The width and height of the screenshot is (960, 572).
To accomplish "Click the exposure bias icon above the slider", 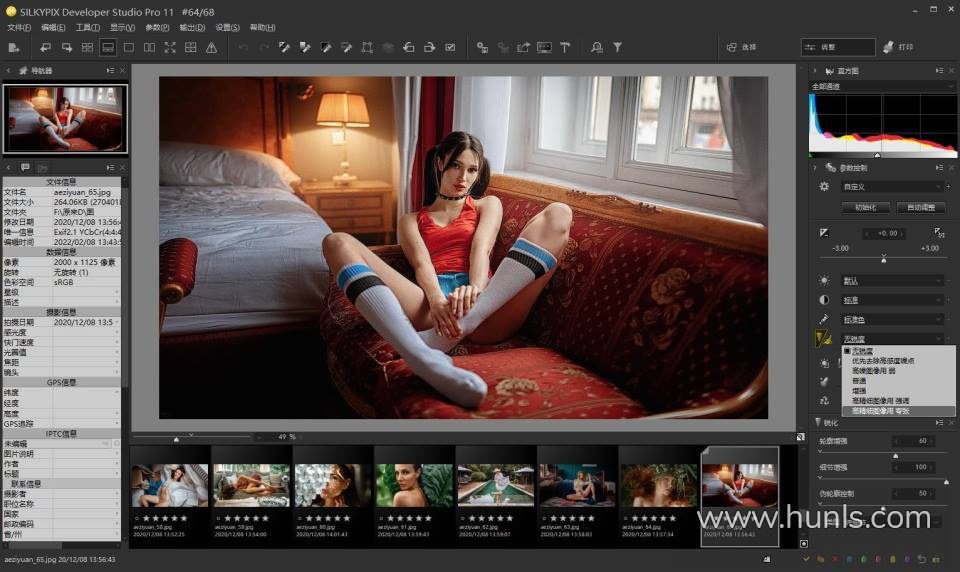I will [824, 233].
